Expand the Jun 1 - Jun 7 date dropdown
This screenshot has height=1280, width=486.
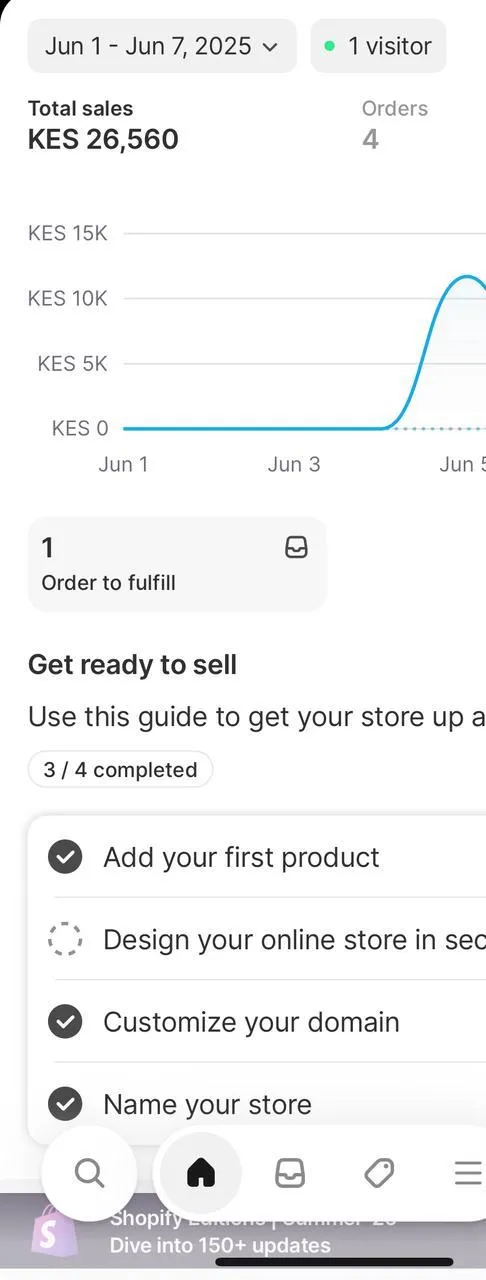(x=162, y=46)
